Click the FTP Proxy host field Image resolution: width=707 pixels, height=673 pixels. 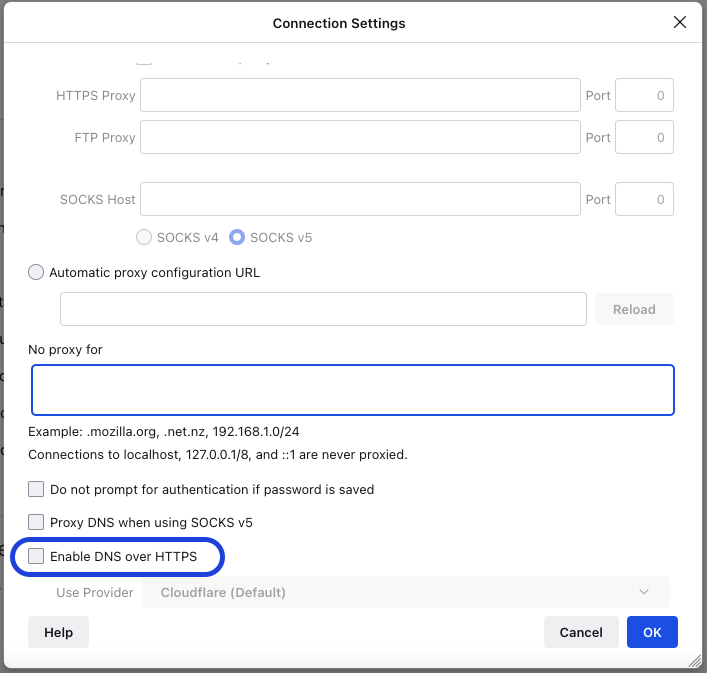[360, 137]
